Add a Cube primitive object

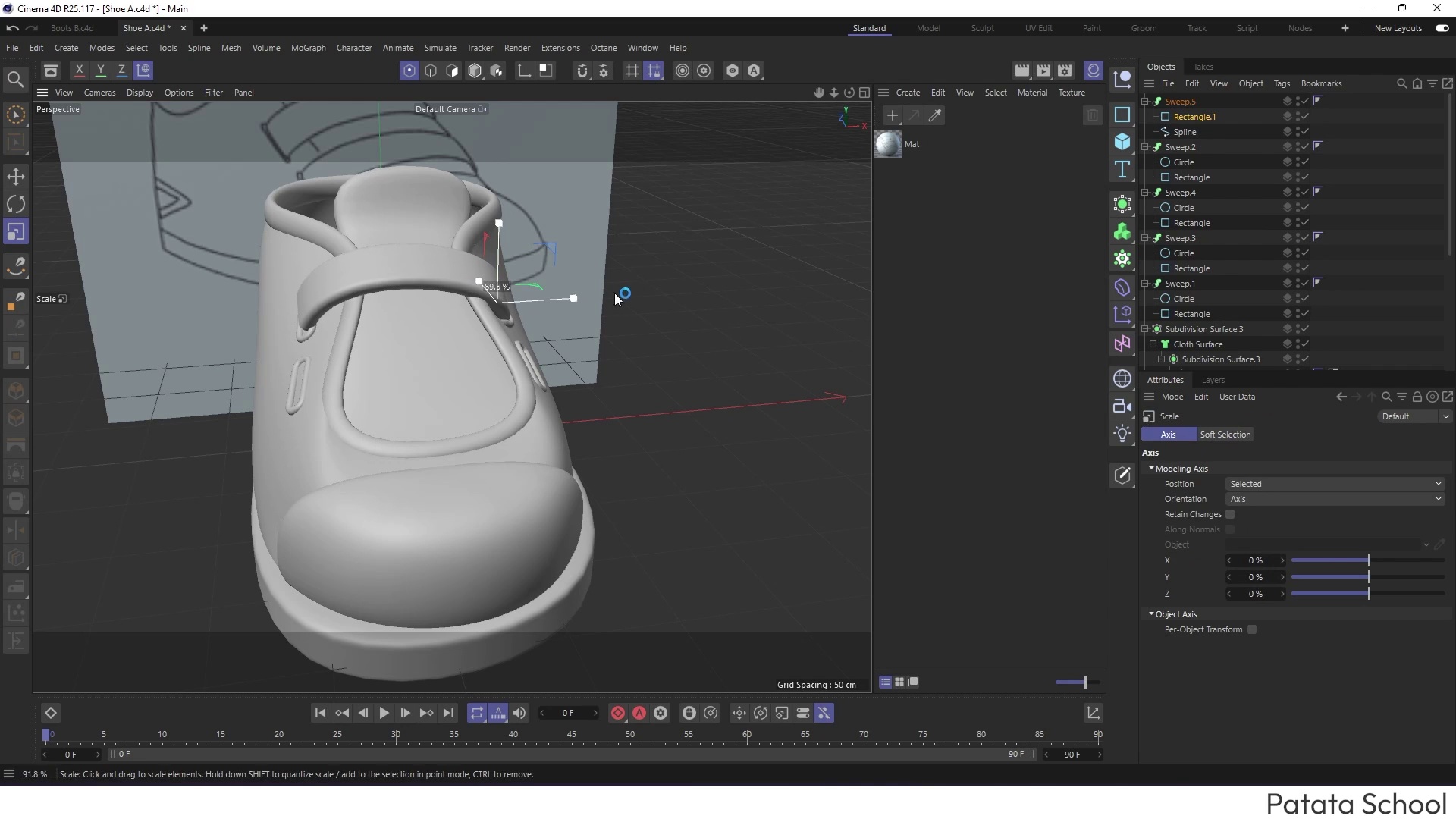click(x=1122, y=142)
